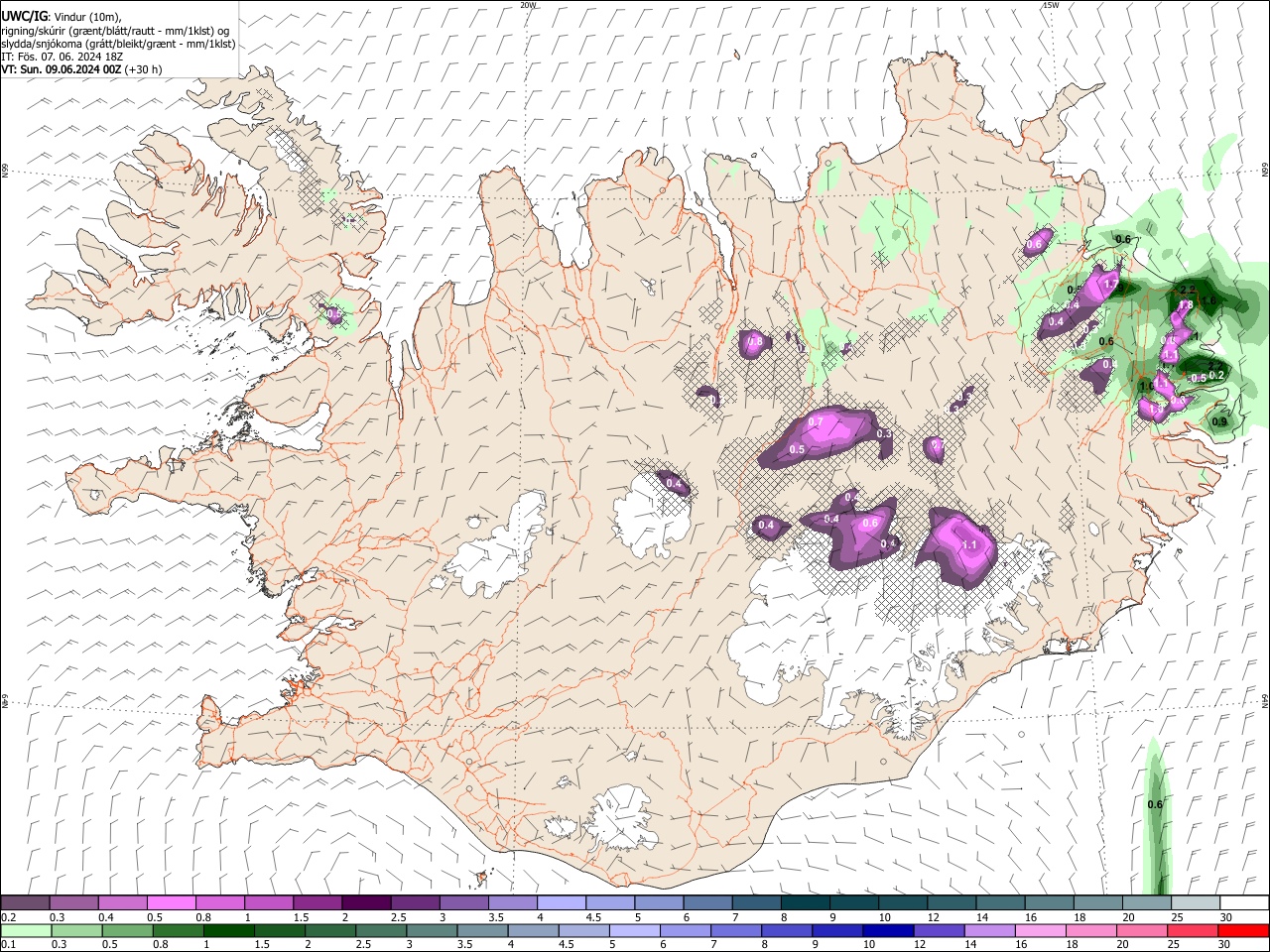
Task: Click '18' number under top legend row
Action: point(1080,917)
